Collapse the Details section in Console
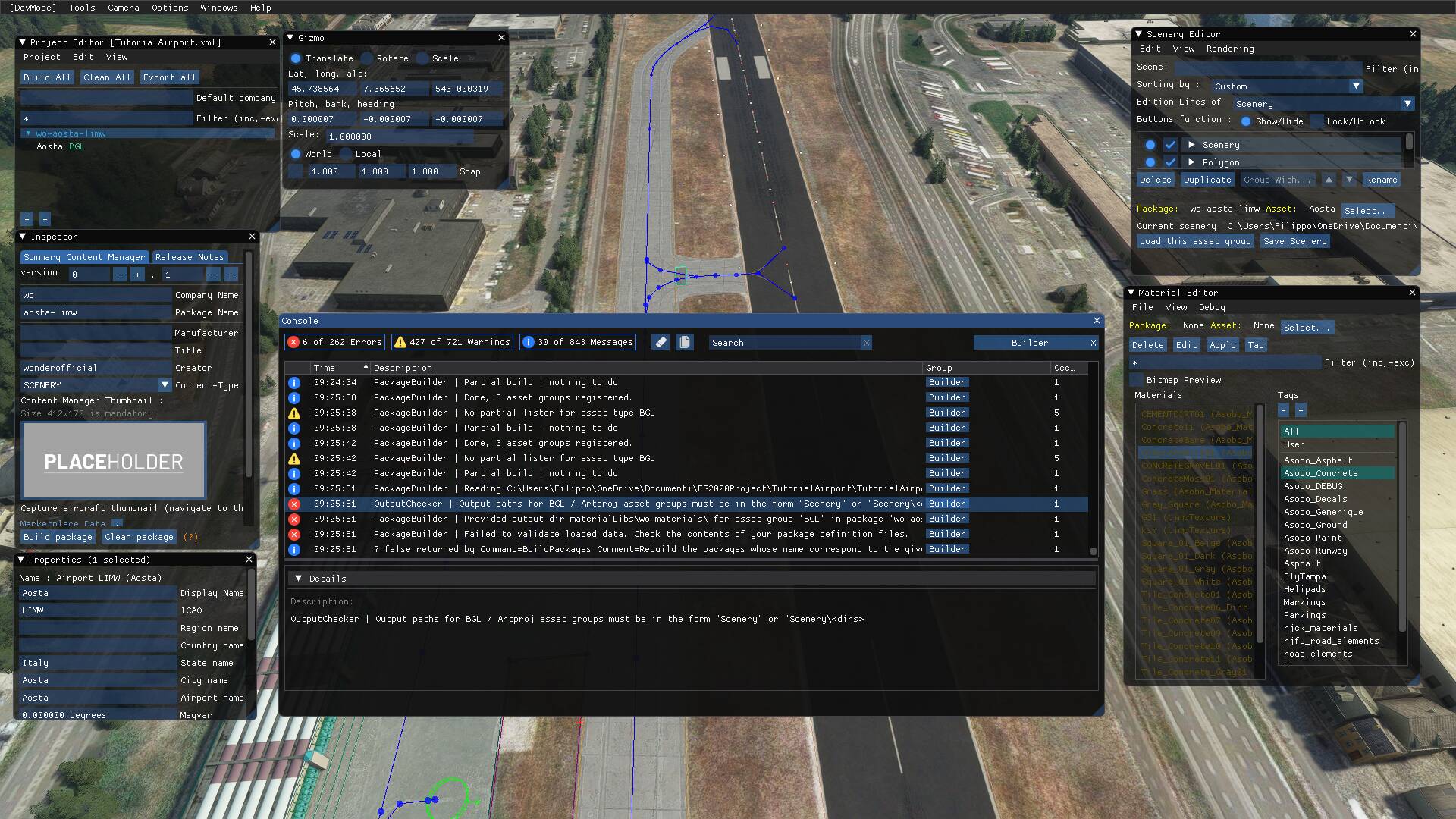 click(298, 579)
